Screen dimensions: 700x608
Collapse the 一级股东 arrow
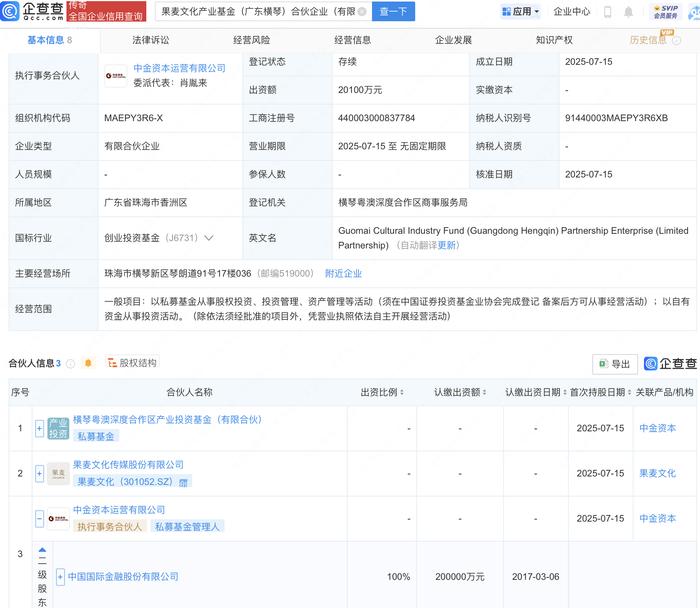(x=42, y=550)
